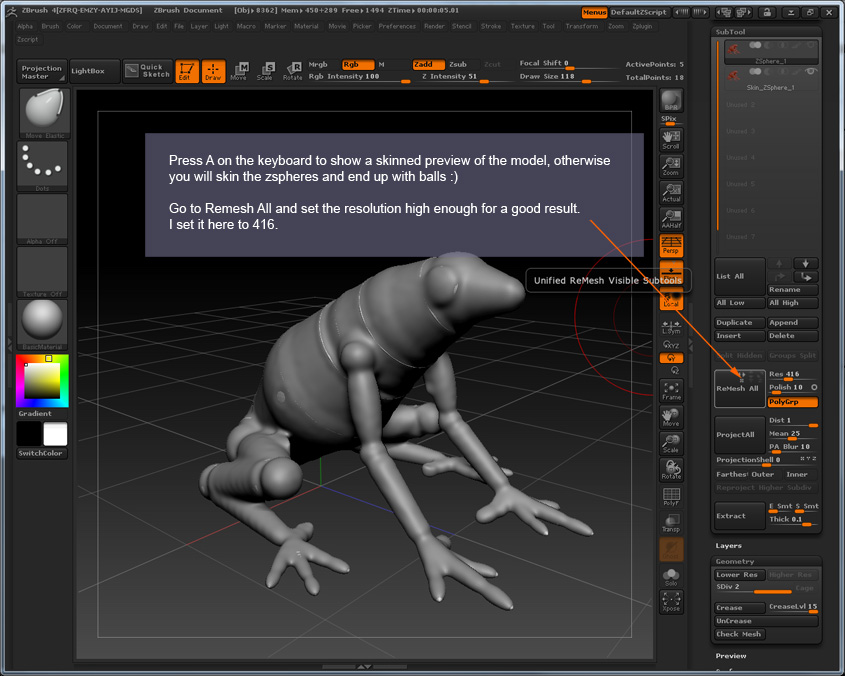
Task: Toggle visibility eye of Skin_ZSphere_1 subtool
Action: point(811,72)
